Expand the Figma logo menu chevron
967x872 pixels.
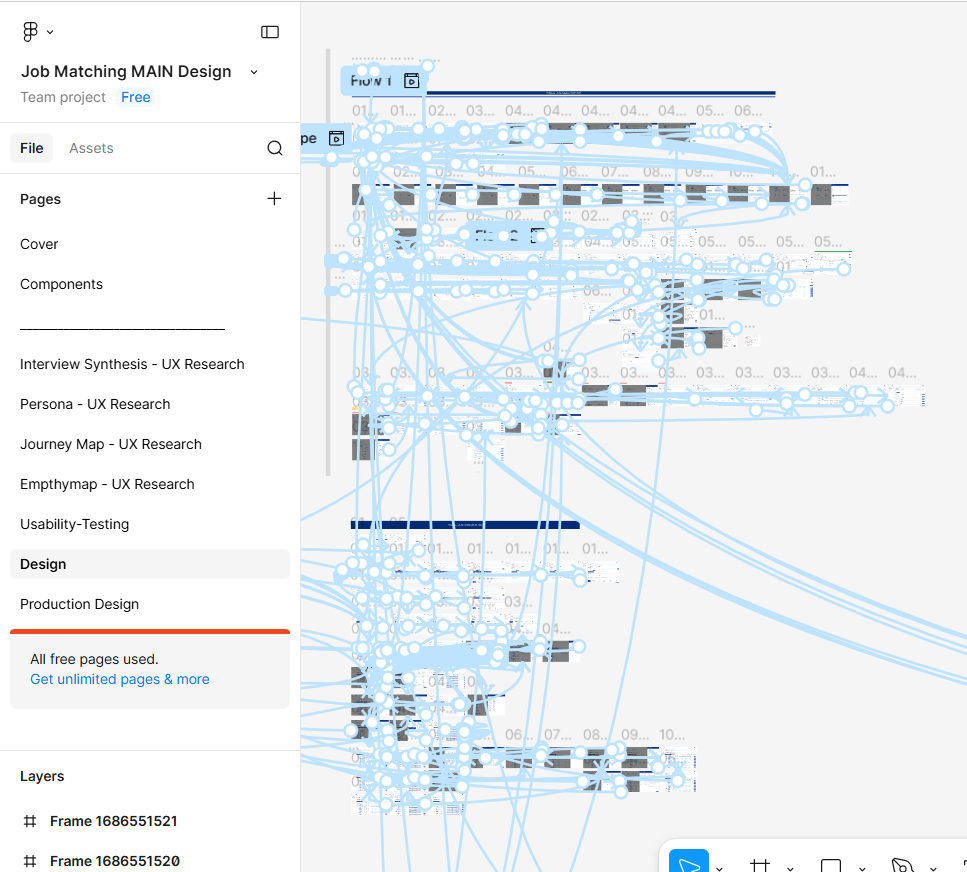click(50, 32)
